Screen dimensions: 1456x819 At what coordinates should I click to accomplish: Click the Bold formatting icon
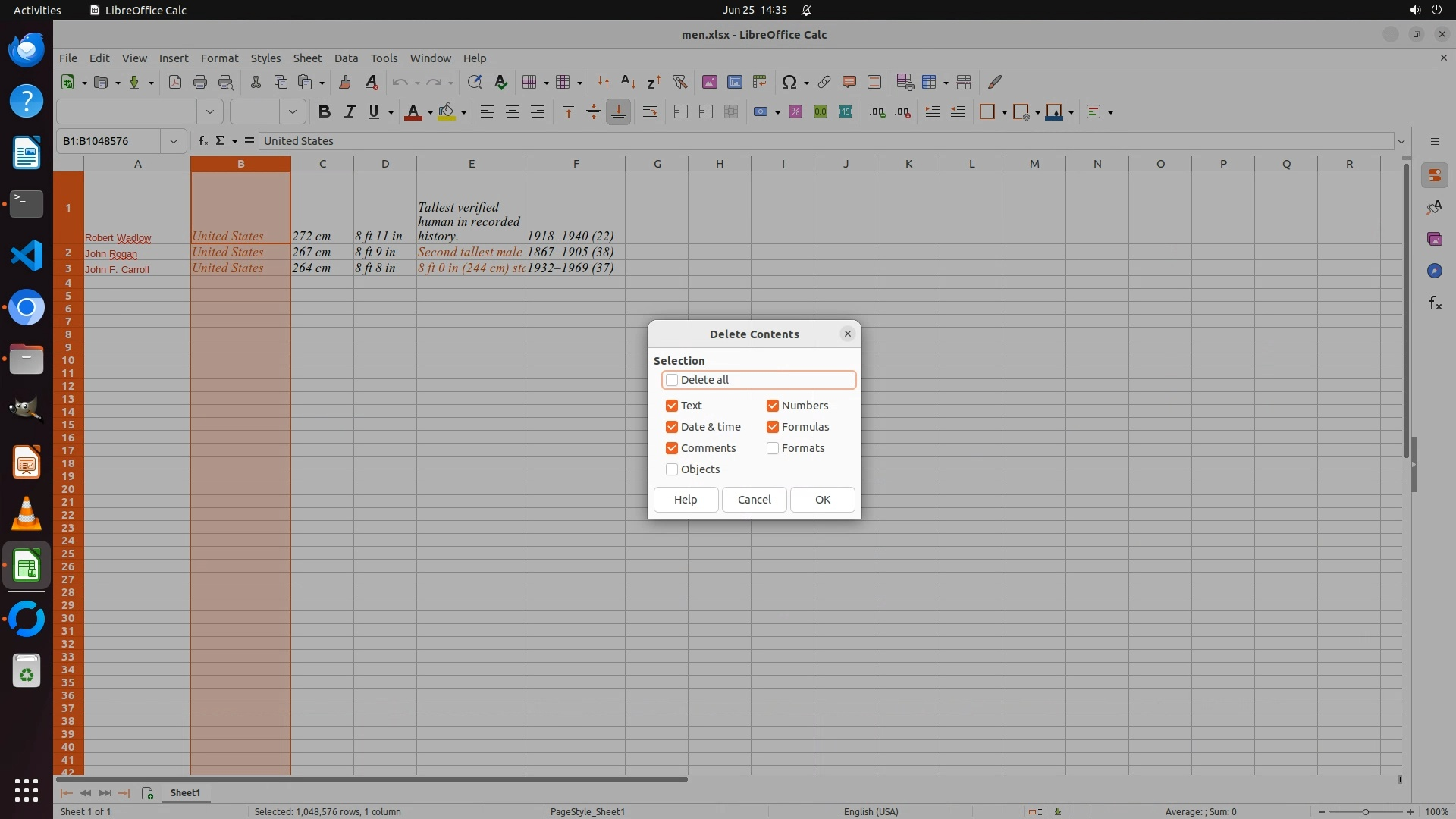click(324, 111)
